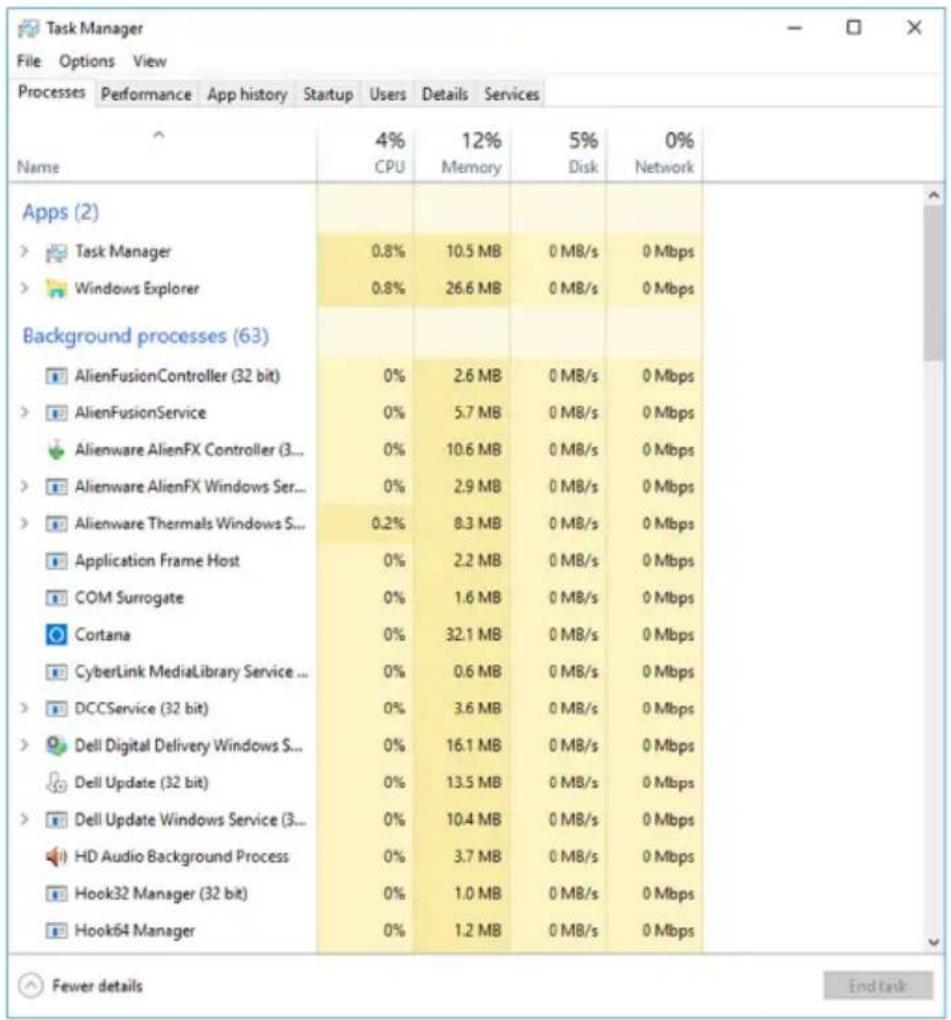The height and width of the screenshot is (1020, 951).
Task: Select the Processes tab
Action: click(51, 92)
